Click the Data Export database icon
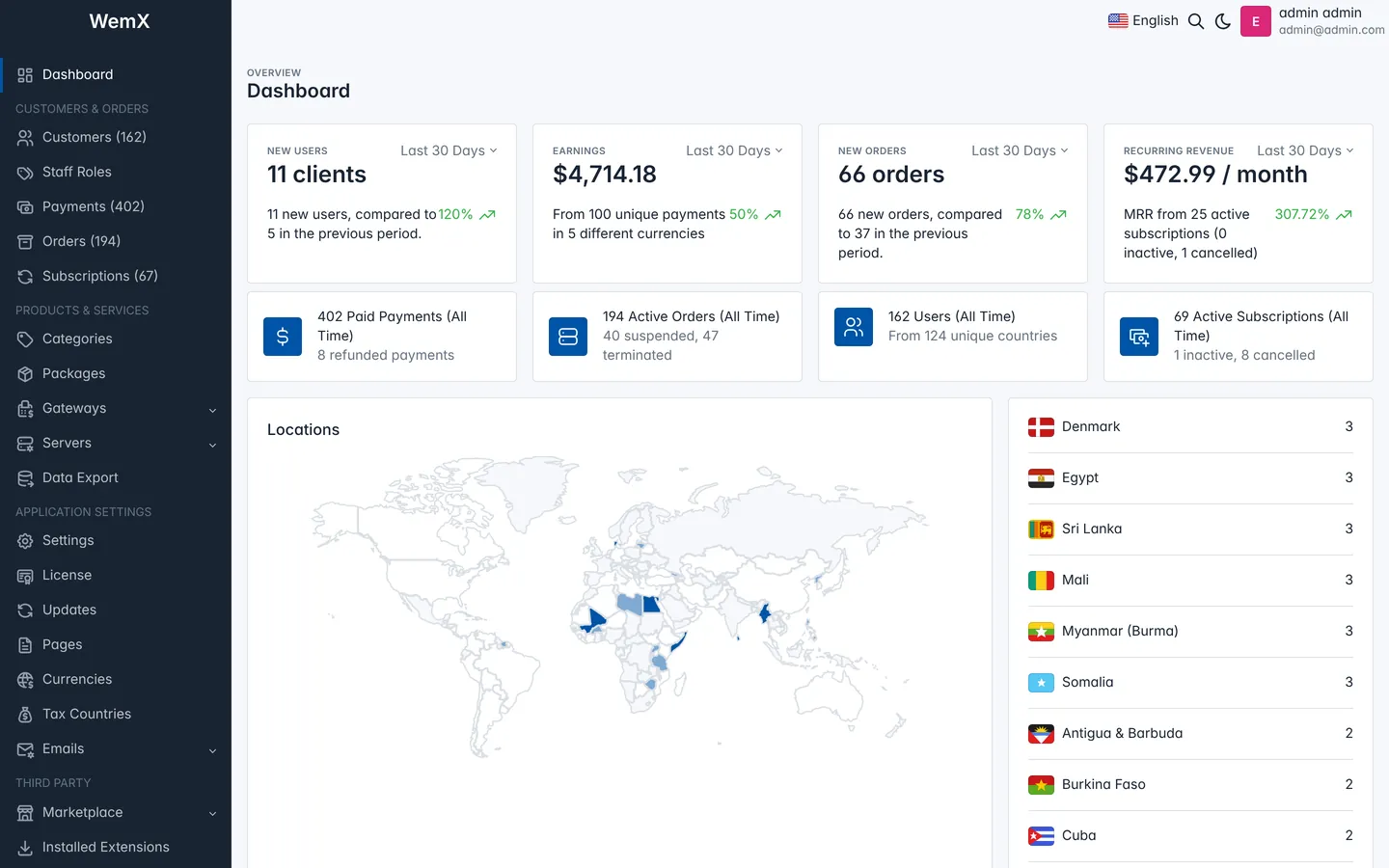The image size is (1389, 868). coord(25,478)
